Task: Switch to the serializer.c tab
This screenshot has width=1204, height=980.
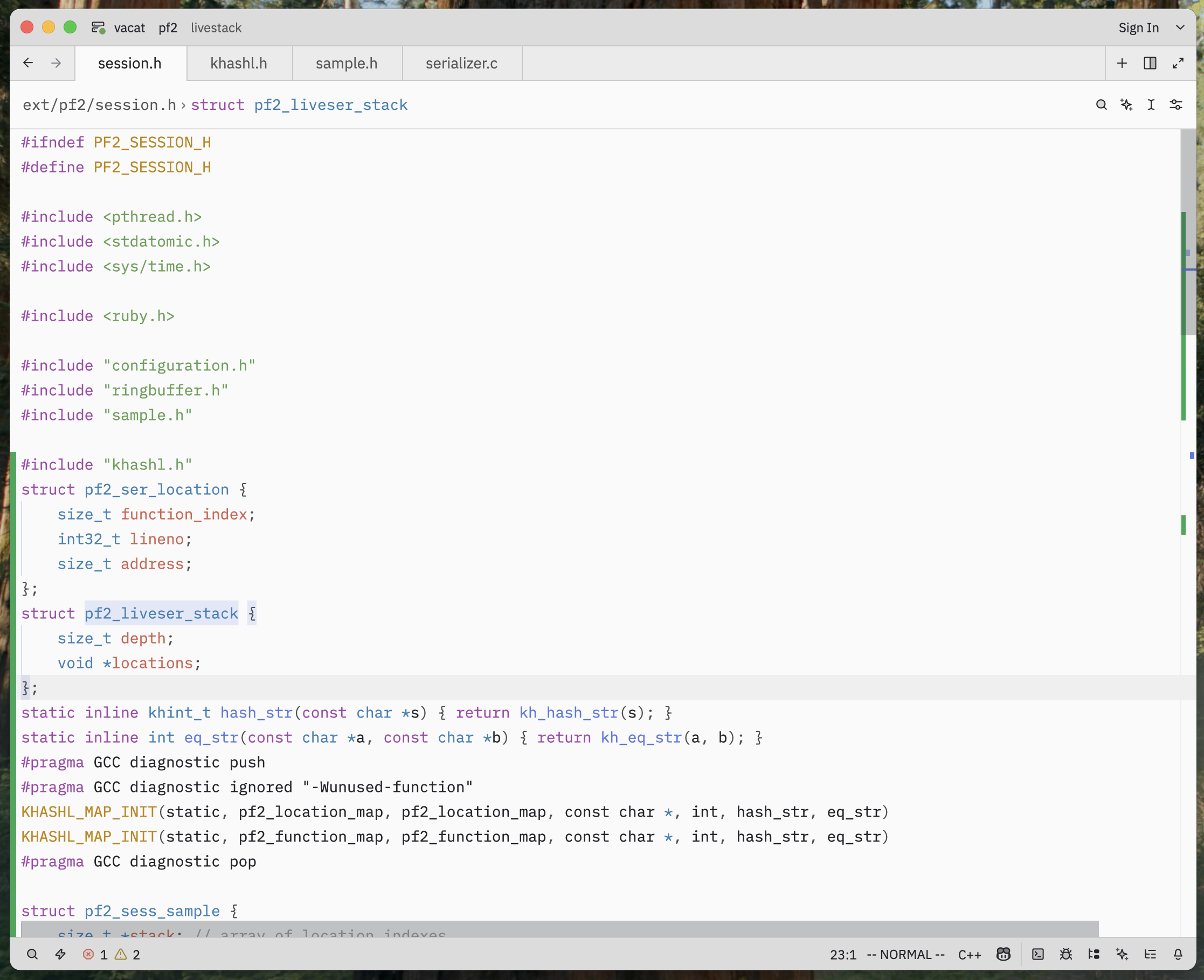Action: click(461, 63)
